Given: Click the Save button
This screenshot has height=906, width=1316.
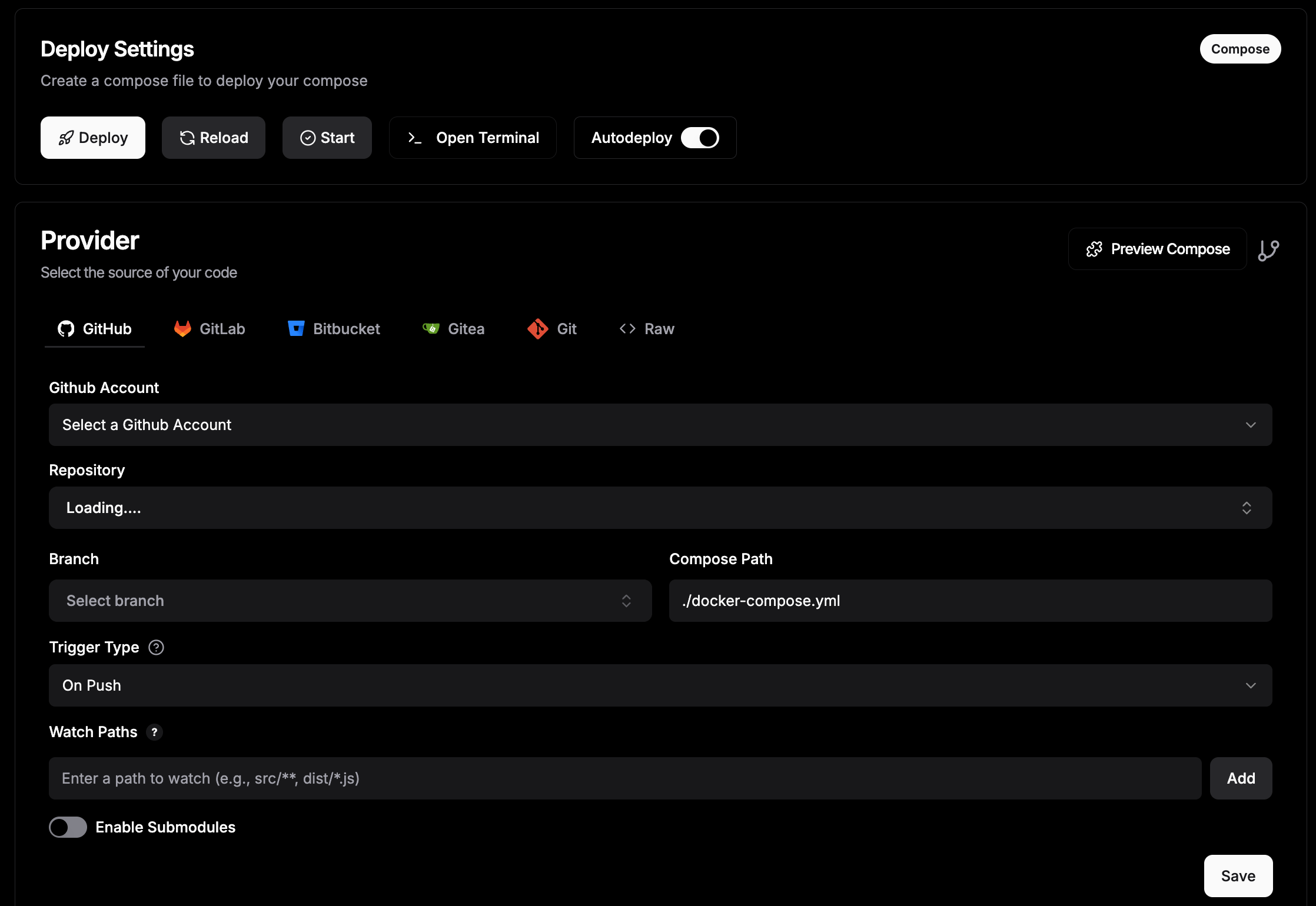Looking at the screenshot, I should pyautogui.click(x=1238, y=876).
